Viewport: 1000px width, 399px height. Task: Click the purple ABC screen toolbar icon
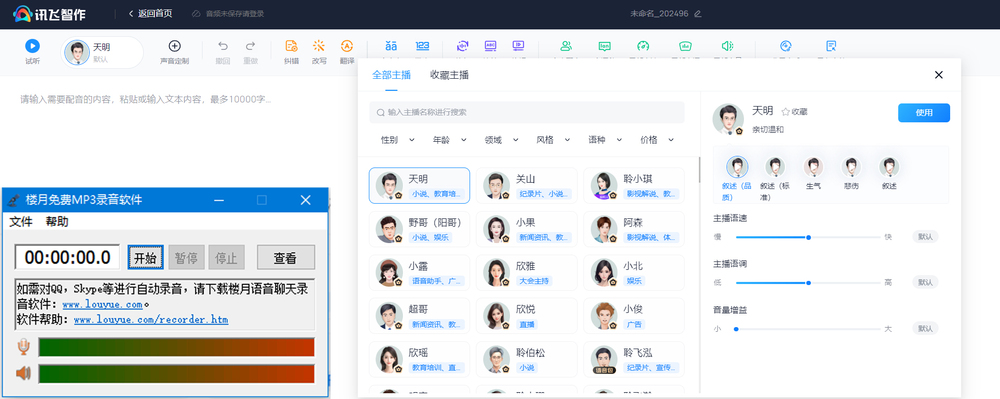coord(490,46)
